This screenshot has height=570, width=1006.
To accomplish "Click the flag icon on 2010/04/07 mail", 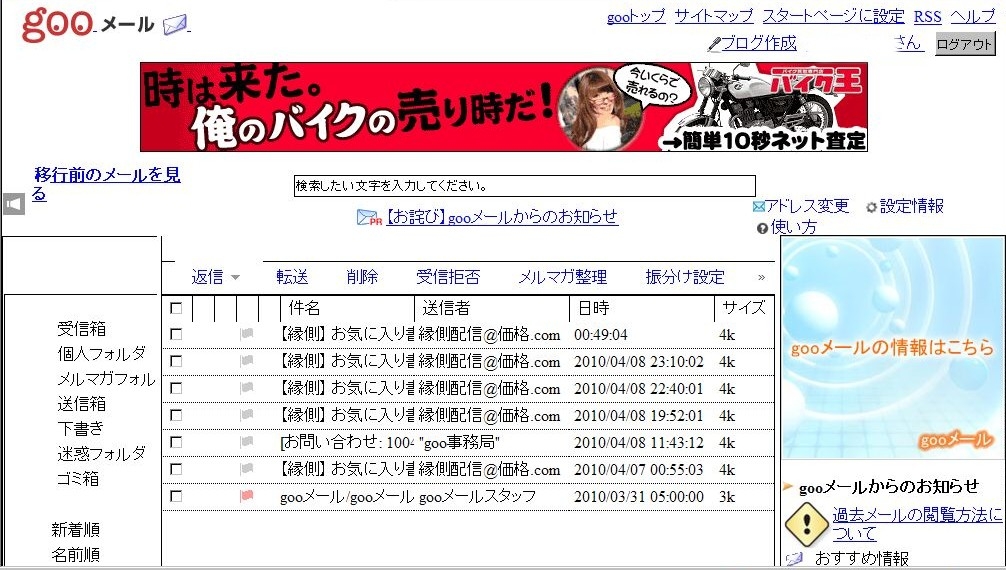I will click(246, 469).
